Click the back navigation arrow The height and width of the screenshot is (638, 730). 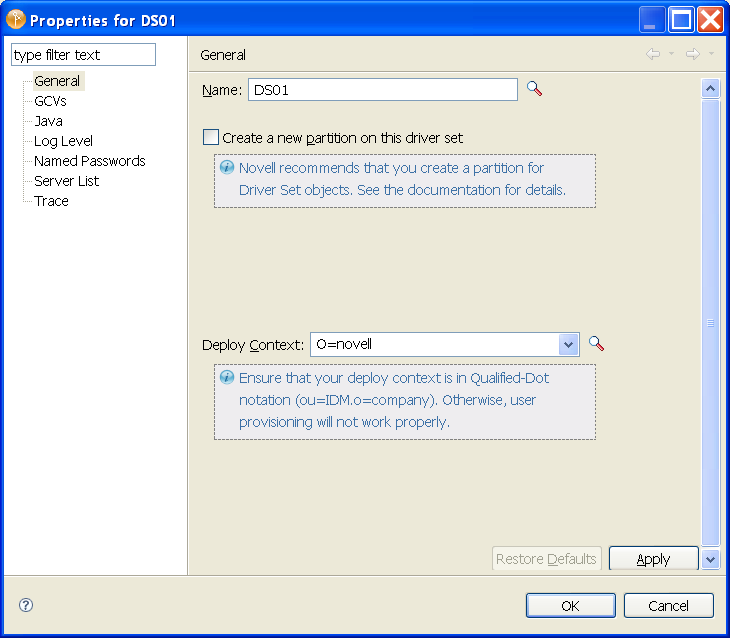pos(653,54)
